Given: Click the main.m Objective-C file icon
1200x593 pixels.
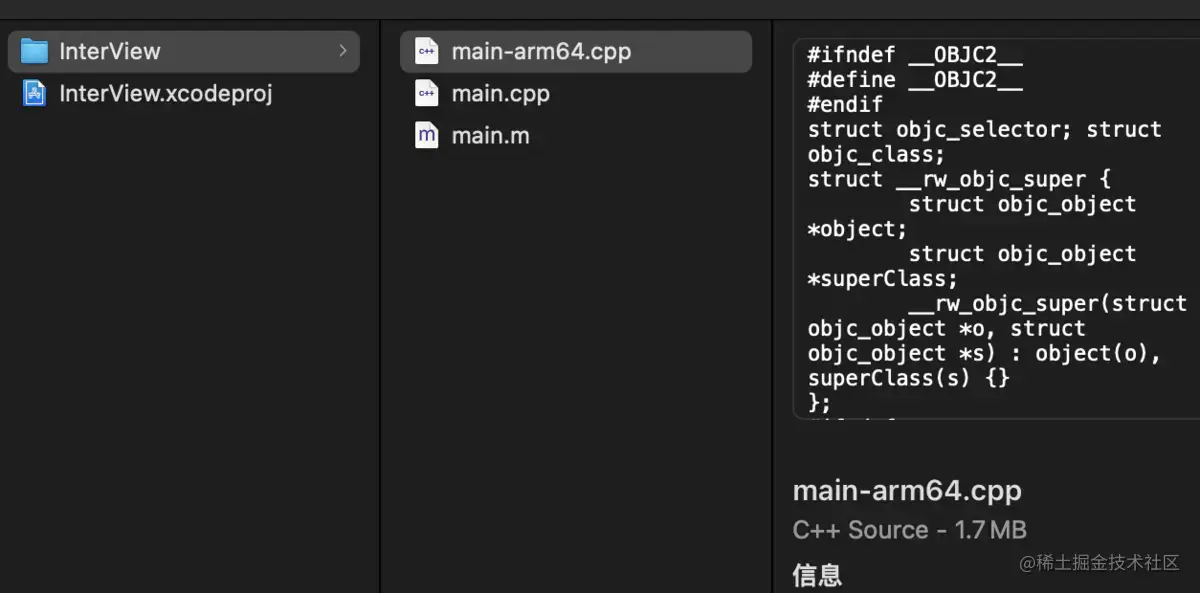Looking at the screenshot, I should tap(427, 135).
